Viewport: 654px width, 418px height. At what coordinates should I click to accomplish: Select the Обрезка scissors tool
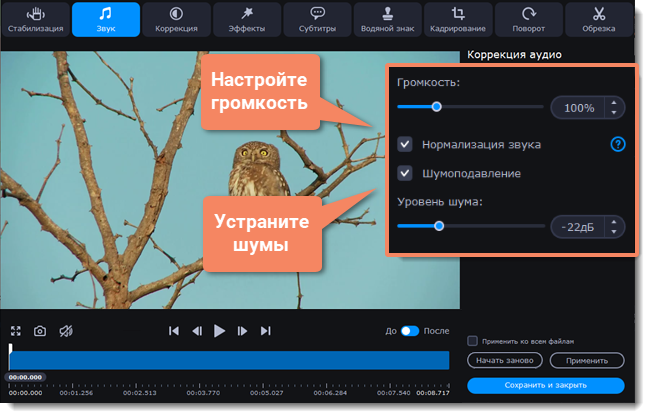click(599, 20)
